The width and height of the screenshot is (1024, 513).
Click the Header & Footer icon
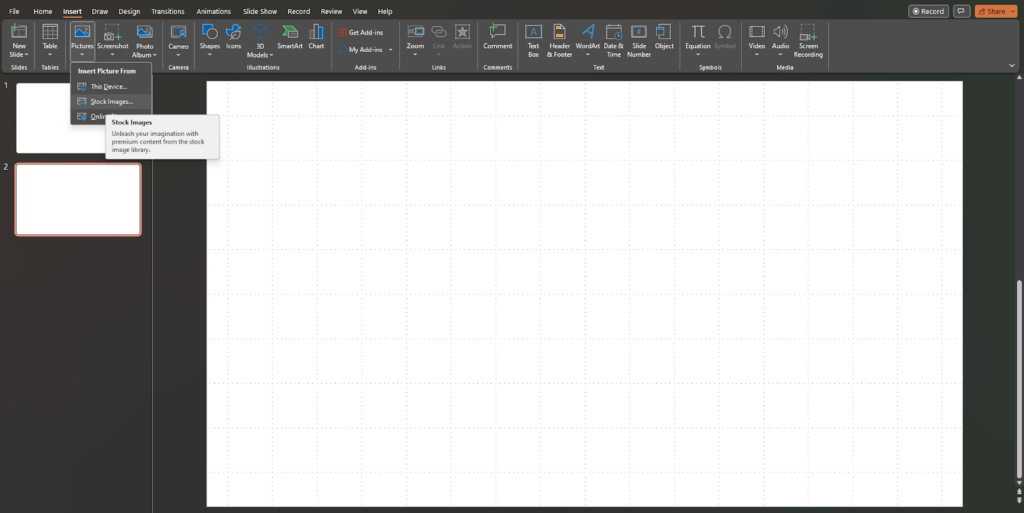point(560,38)
